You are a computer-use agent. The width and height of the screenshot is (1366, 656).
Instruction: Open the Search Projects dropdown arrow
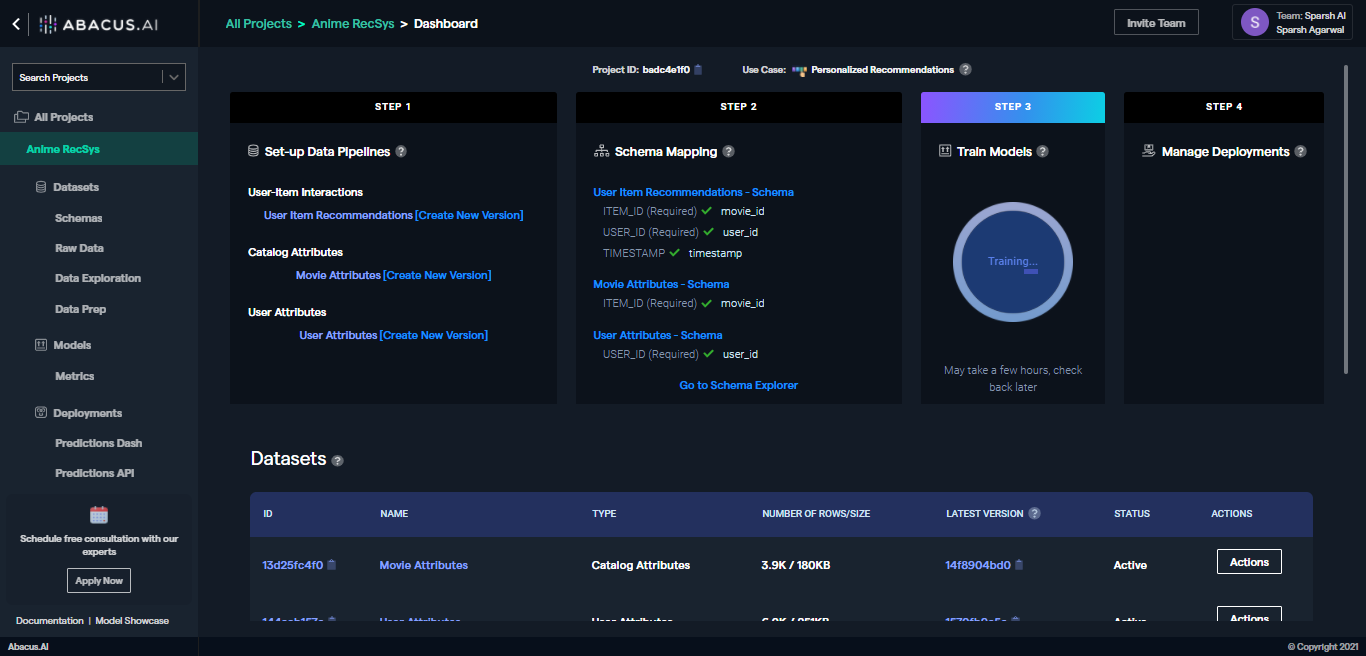click(x=174, y=77)
